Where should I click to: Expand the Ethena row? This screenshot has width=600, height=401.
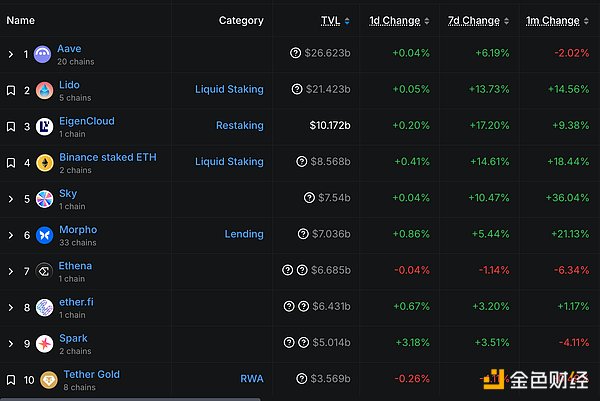pyautogui.click(x=11, y=271)
